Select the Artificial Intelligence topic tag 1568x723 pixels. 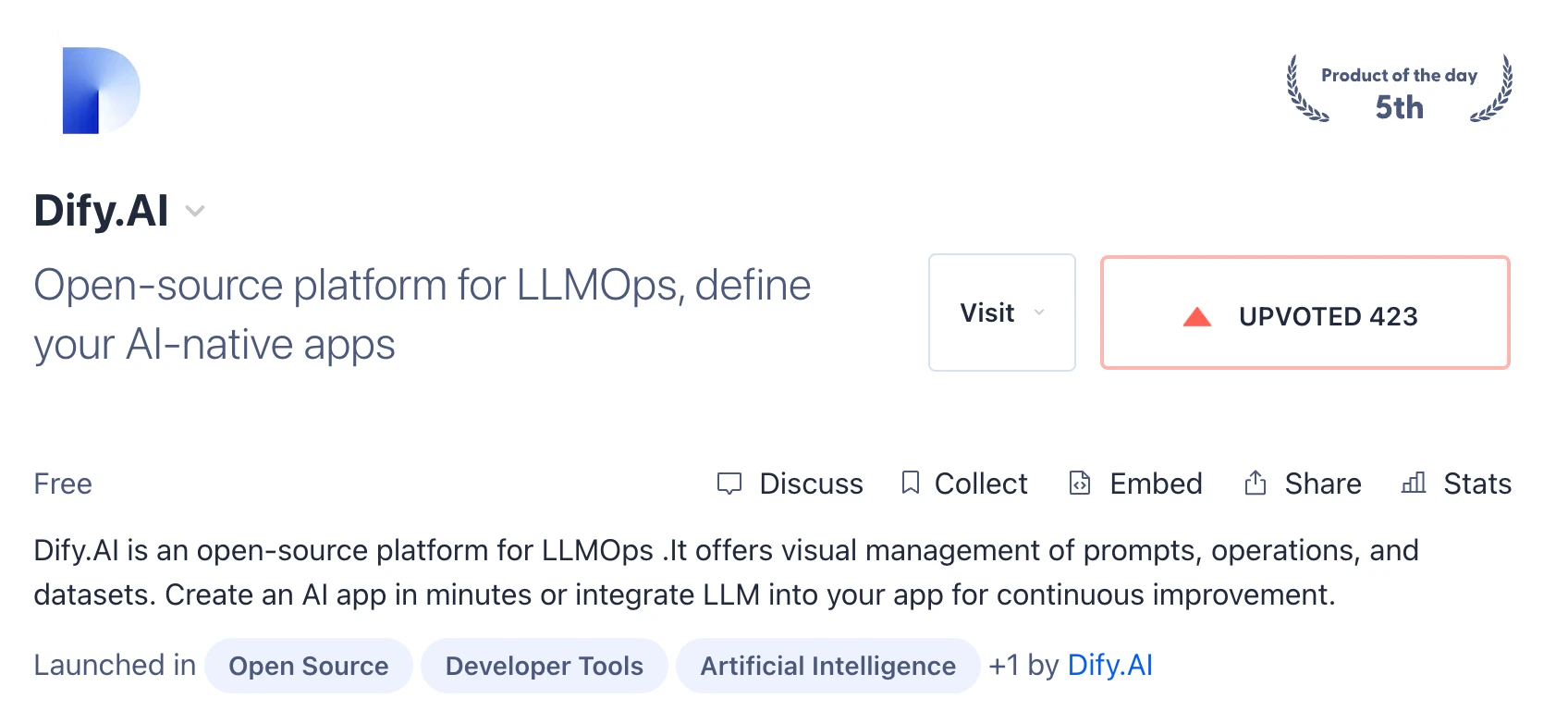pos(828,666)
